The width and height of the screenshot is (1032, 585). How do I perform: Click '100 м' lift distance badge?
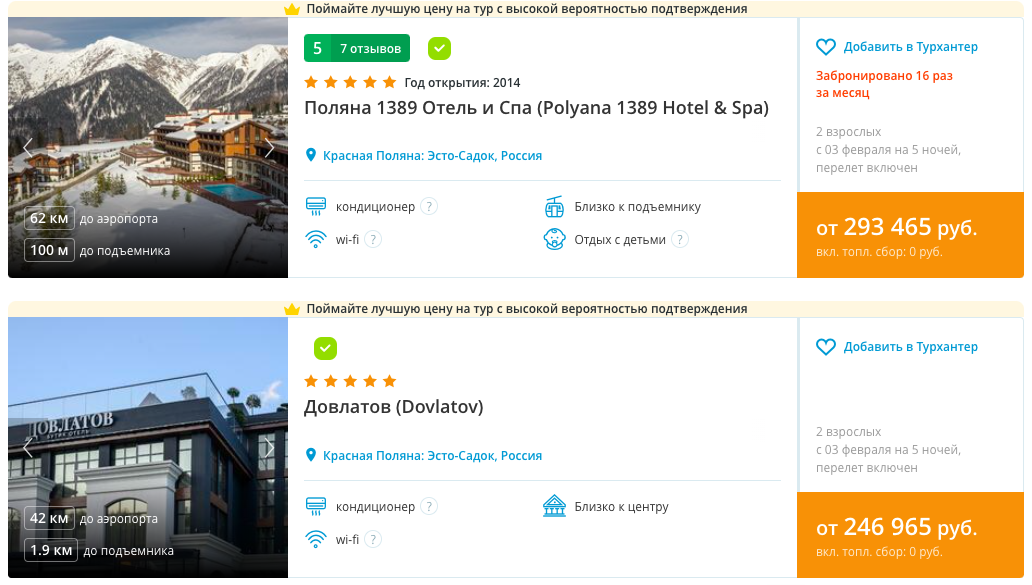tap(49, 250)
